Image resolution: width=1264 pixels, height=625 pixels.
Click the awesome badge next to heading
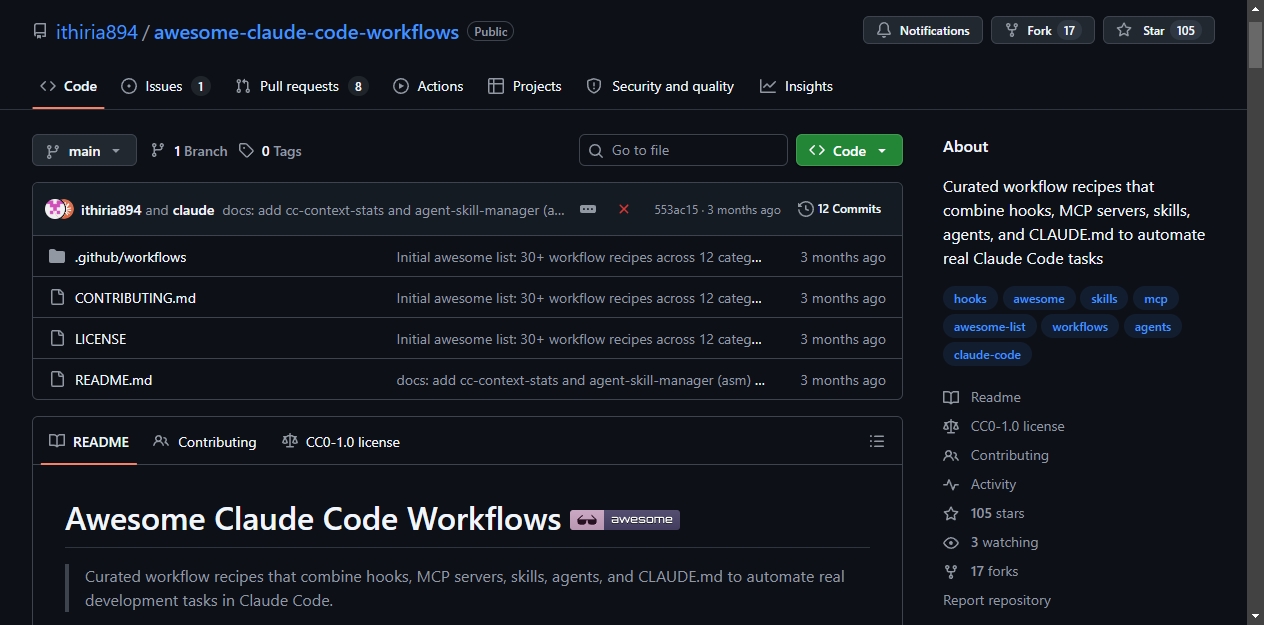(625, 519)
